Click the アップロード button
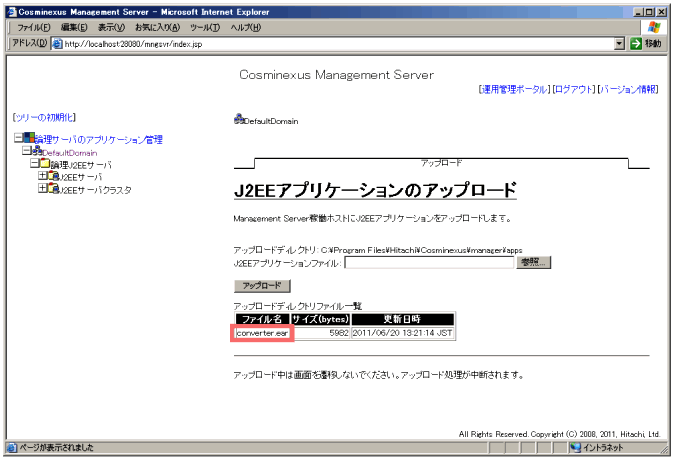 [x=262, y=286]
